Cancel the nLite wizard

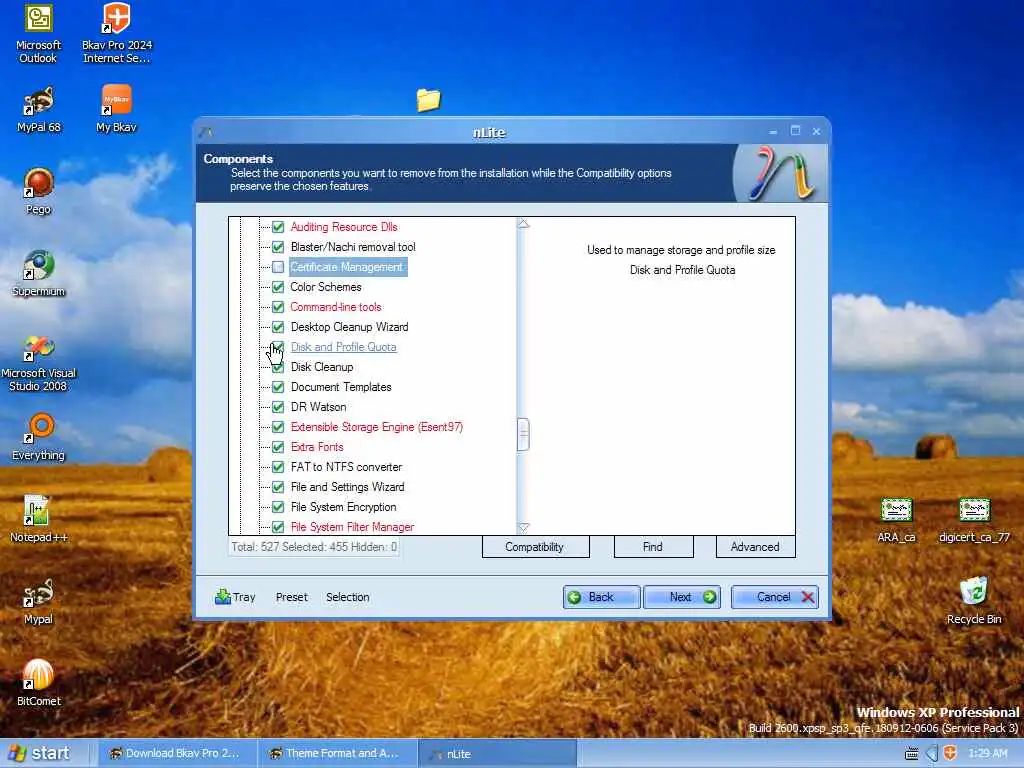[775, 597]
